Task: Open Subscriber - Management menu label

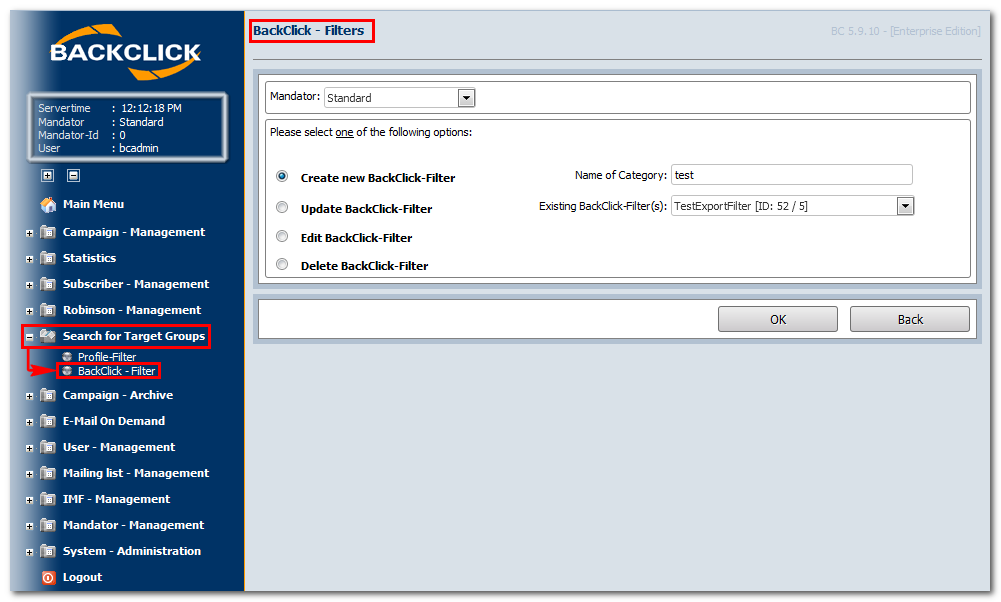Action: tap(136, 284)
